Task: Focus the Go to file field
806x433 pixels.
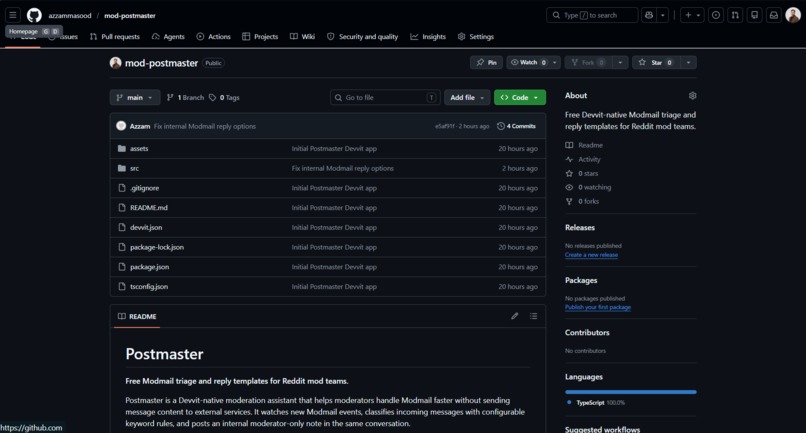Action: click(x=384, y=97)
